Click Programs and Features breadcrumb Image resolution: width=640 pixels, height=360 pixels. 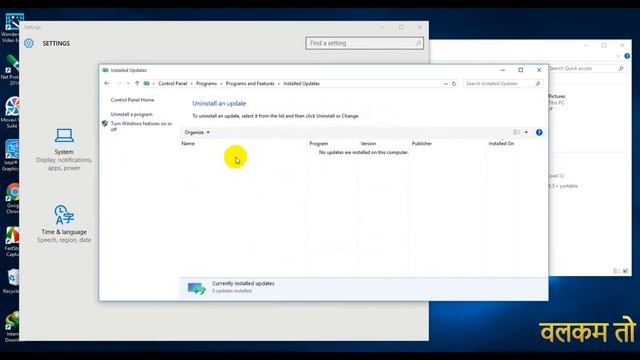point(250,83)
